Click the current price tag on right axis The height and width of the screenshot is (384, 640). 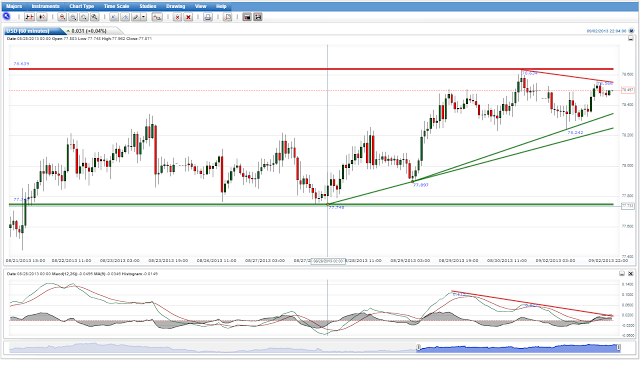pyautogui.click(x=628, y=90)
